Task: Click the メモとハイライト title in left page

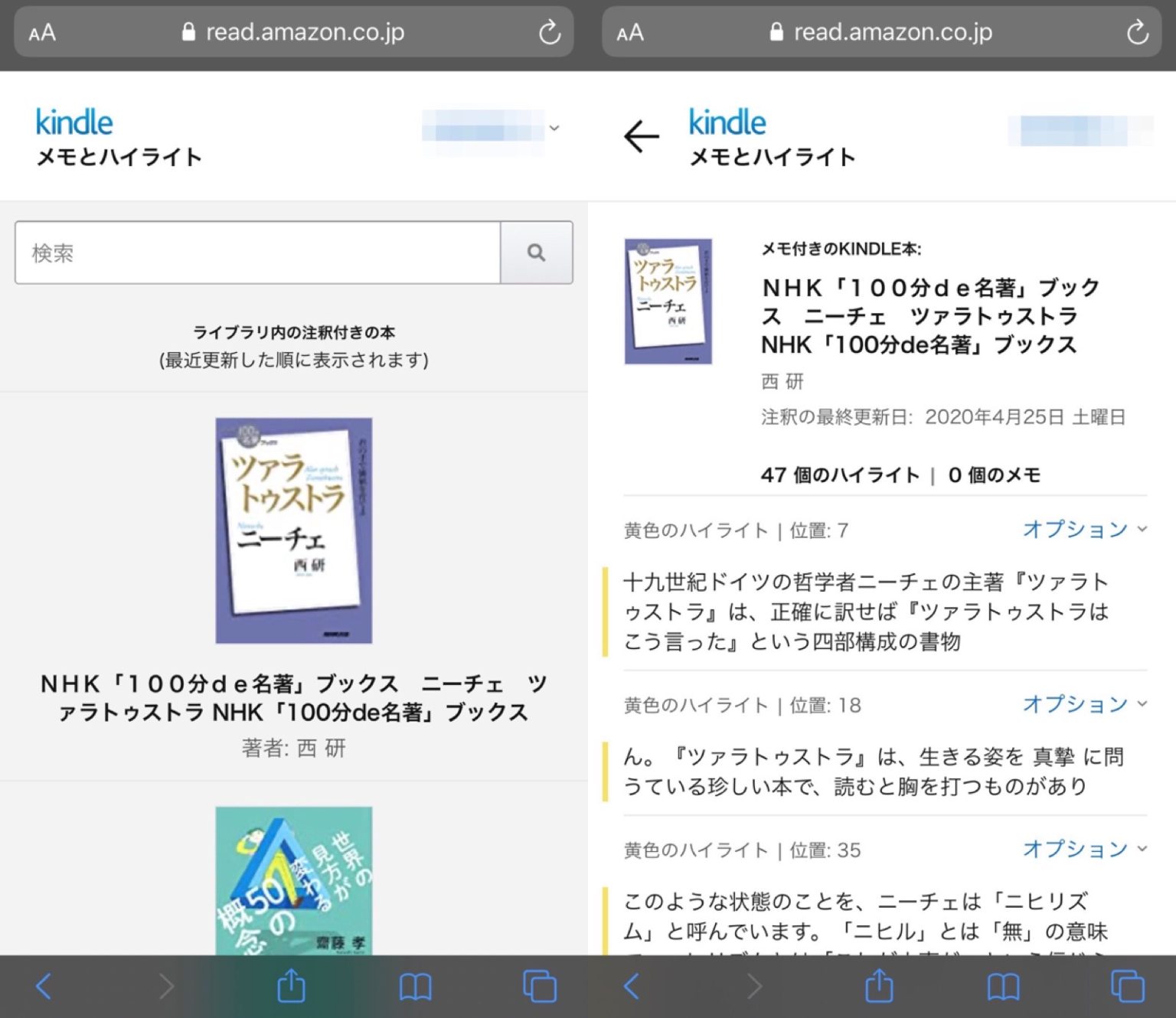Action: point(119,157)
